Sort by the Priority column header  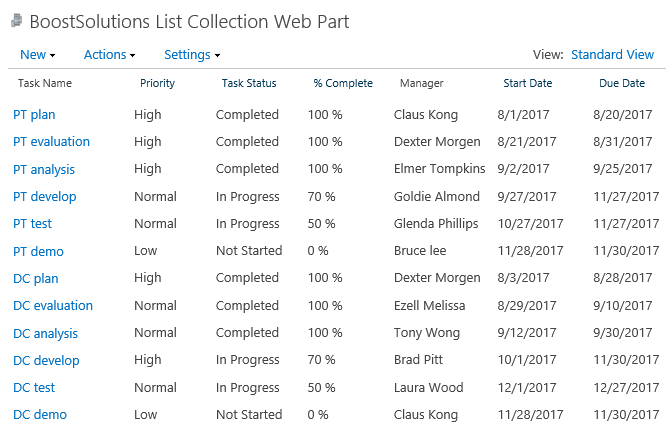(157, 83)
